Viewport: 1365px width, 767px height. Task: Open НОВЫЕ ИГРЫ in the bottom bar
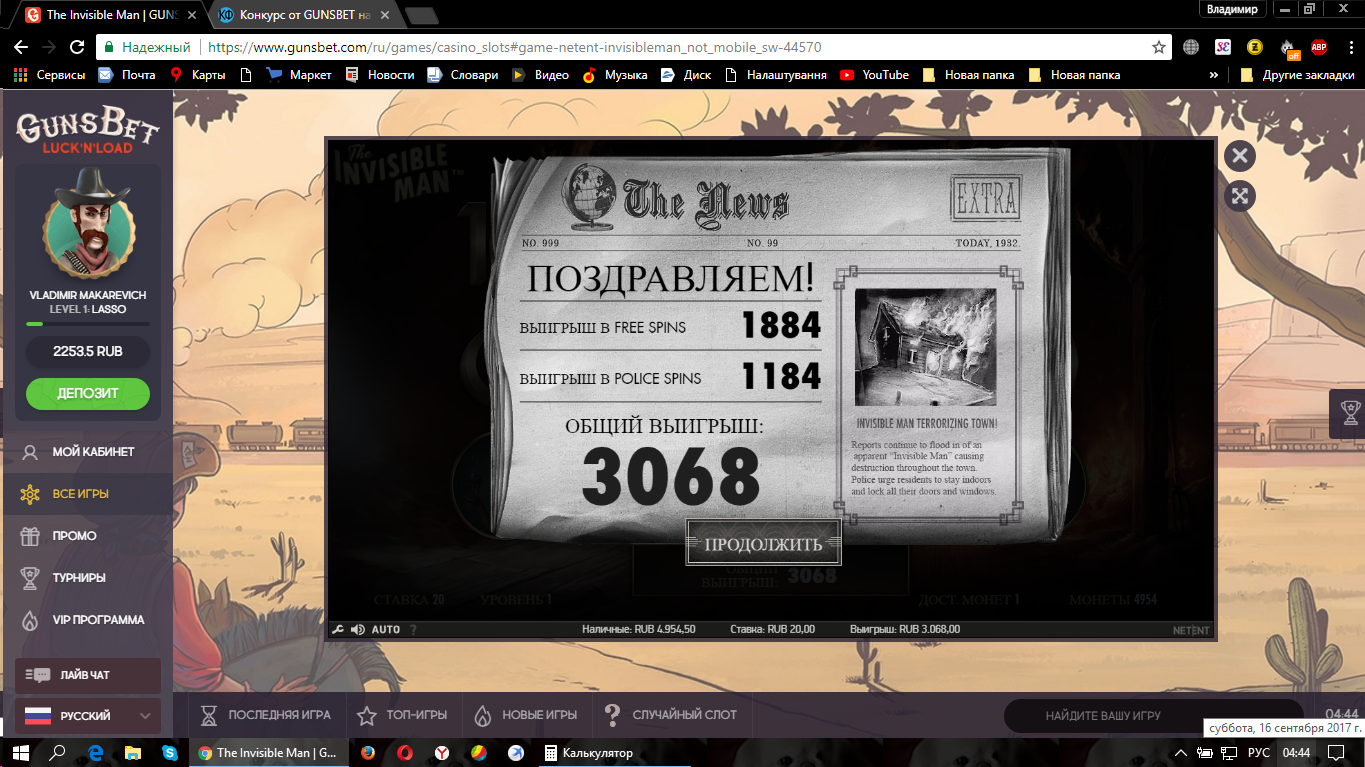tap(525, 715)
